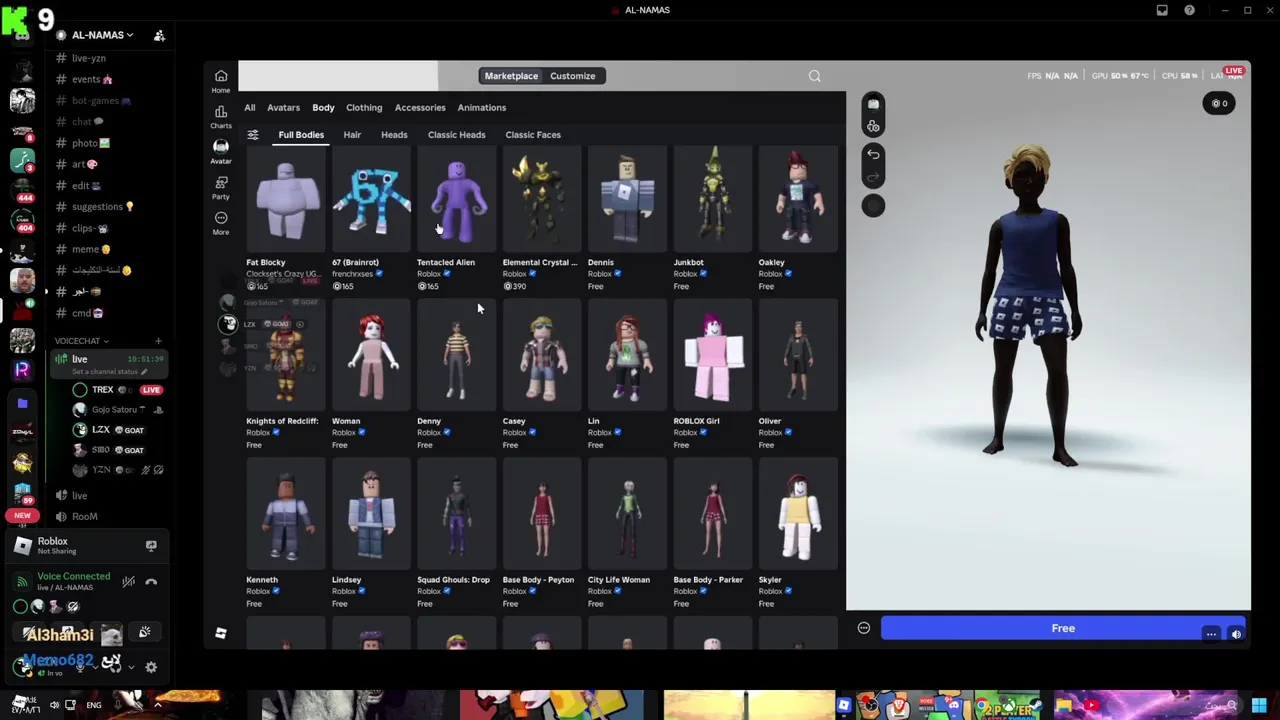Viewport: 1280px width, 720px height.
Task: Join the RooM voice channel
Action: (x=85, y=517)
